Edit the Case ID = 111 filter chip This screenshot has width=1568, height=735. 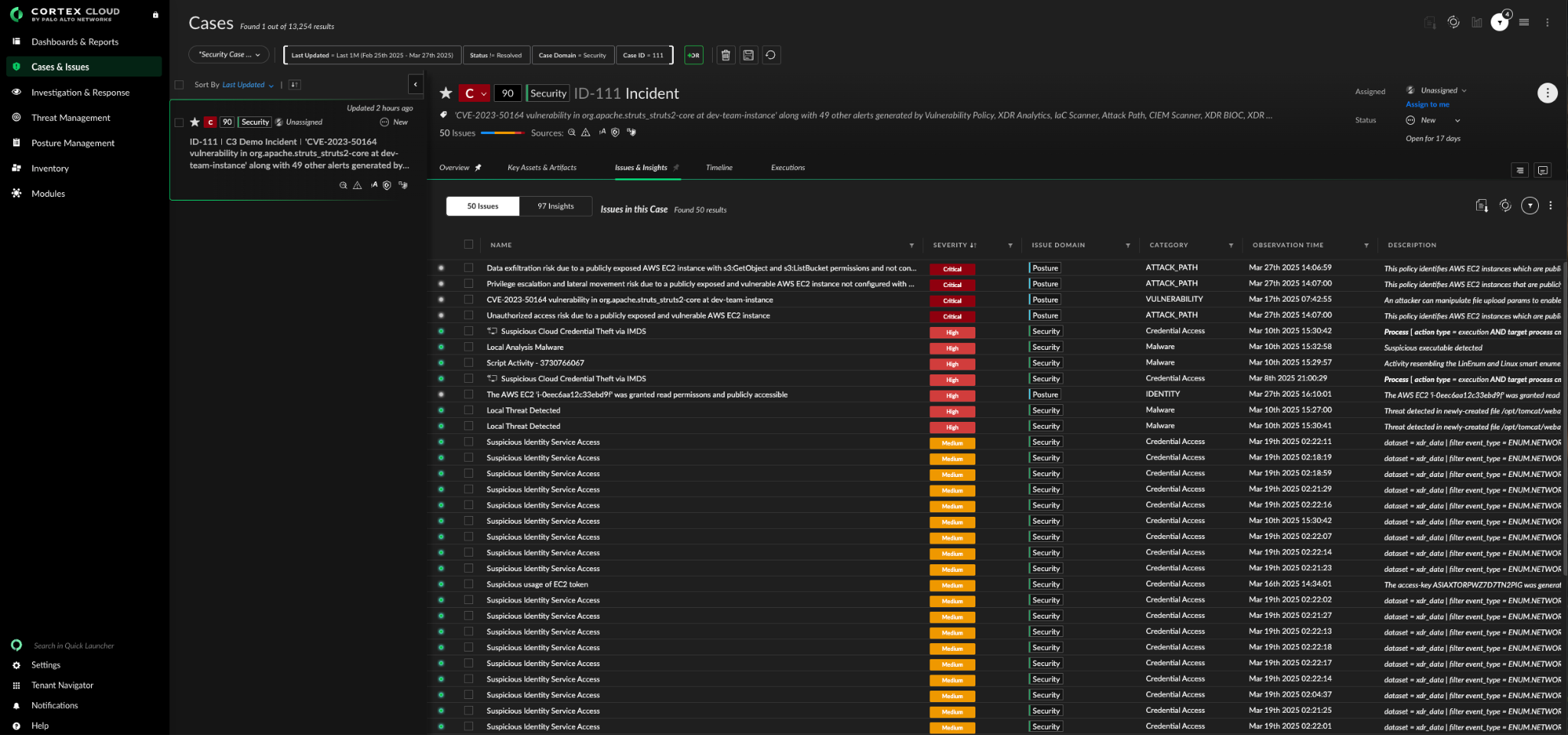tap(643, 55)
